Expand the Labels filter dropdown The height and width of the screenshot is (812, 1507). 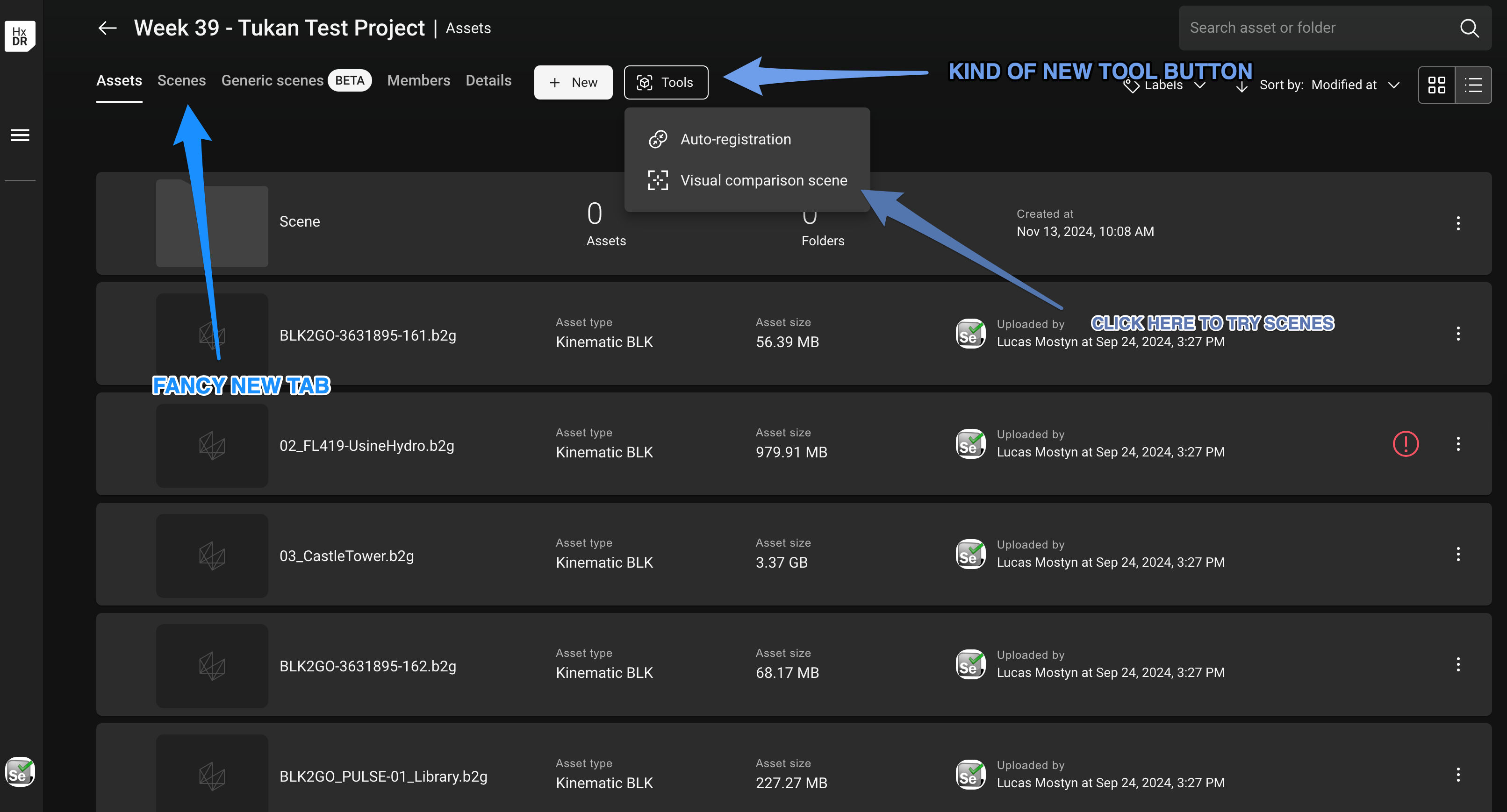1164,85
